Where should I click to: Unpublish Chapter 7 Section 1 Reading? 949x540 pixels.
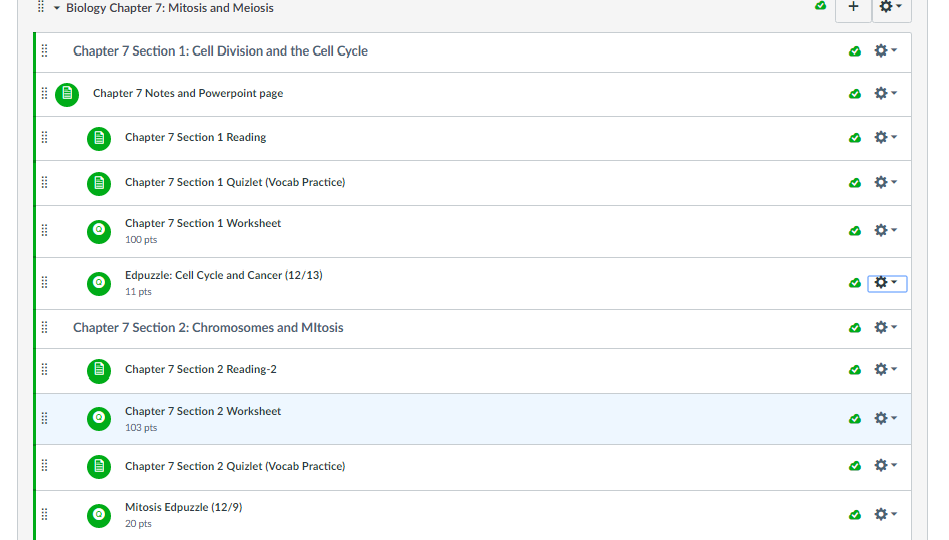855,138
